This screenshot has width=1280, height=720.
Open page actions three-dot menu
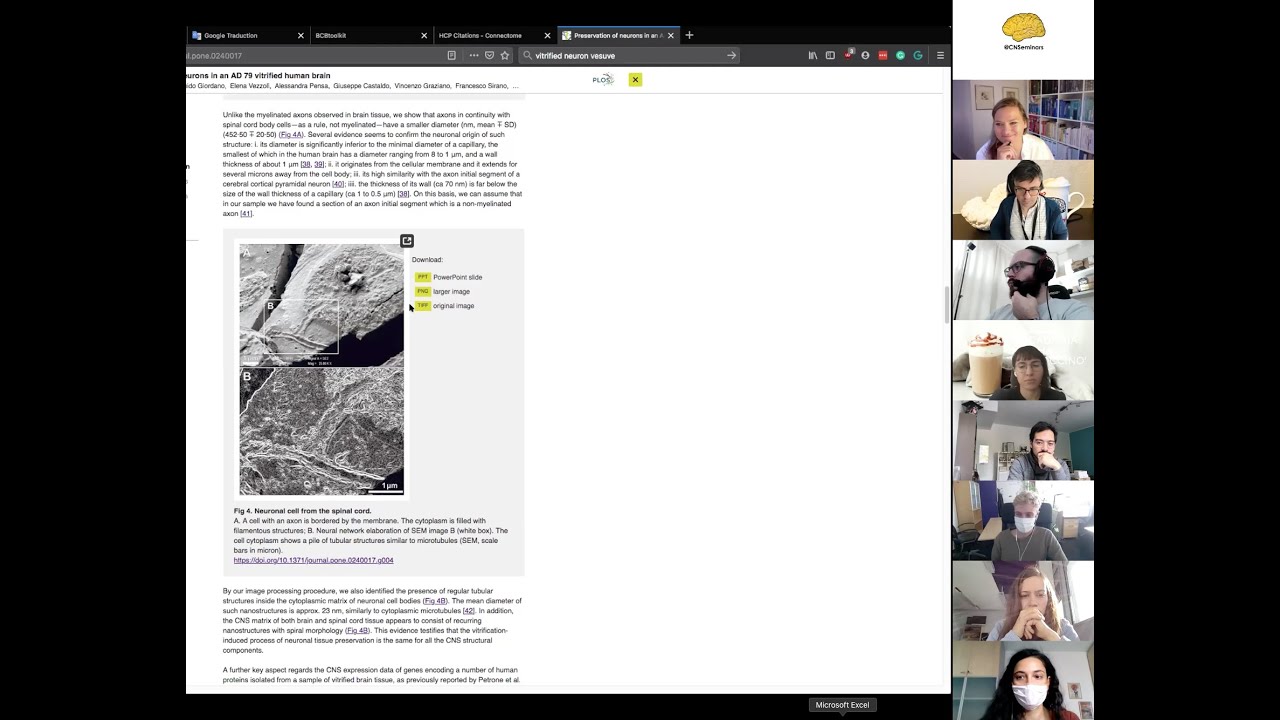click(x=473, y=56)
